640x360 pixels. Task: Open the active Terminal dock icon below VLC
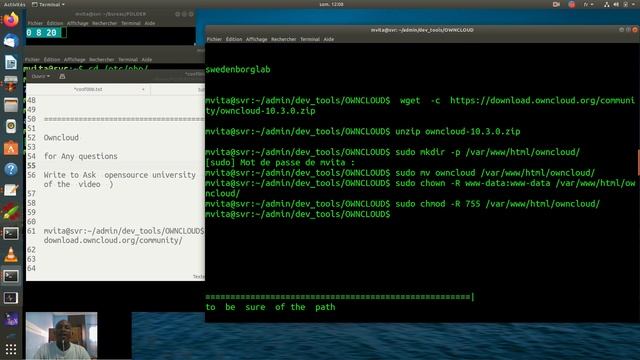(11, 276)
